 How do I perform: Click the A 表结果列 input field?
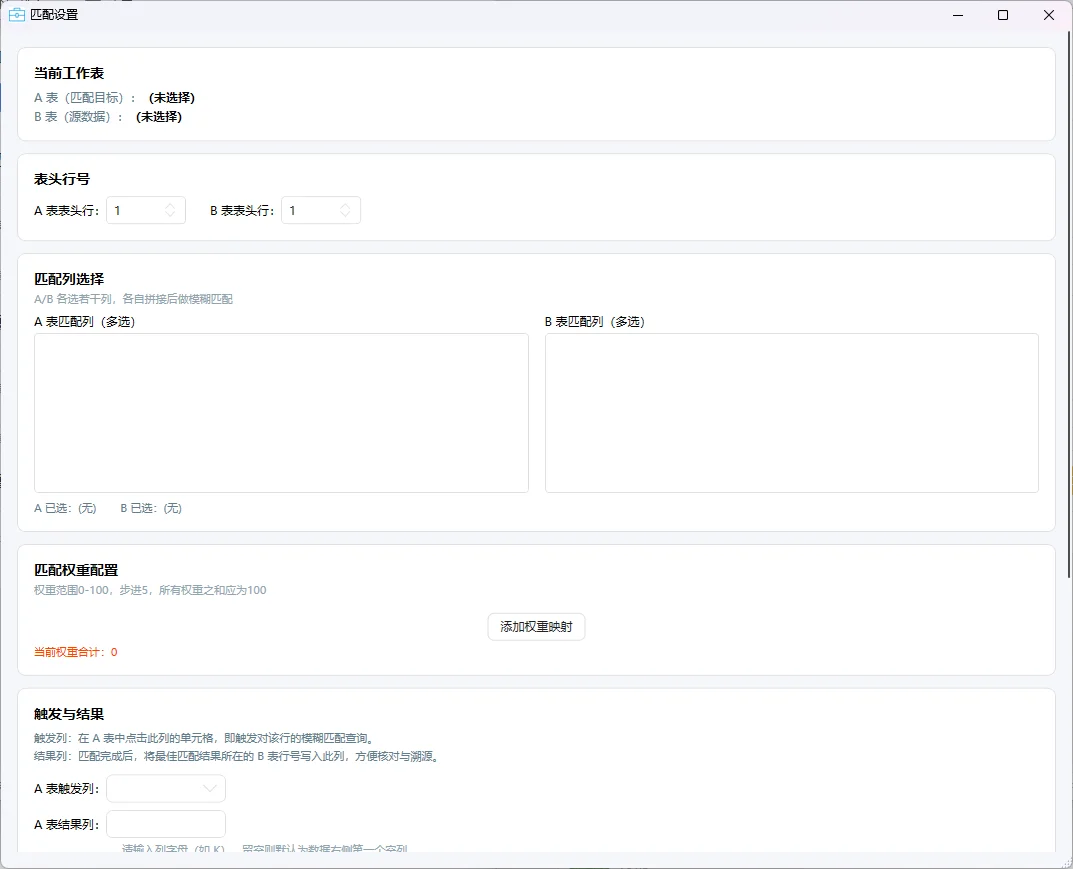click(166, 824)
